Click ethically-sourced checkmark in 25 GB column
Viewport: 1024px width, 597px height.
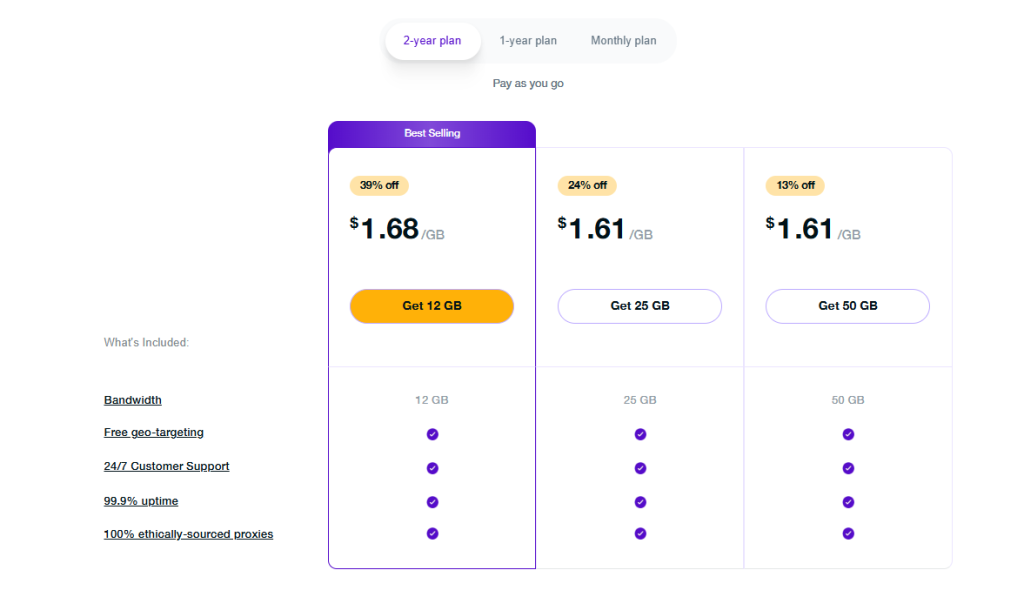(640, 534)
